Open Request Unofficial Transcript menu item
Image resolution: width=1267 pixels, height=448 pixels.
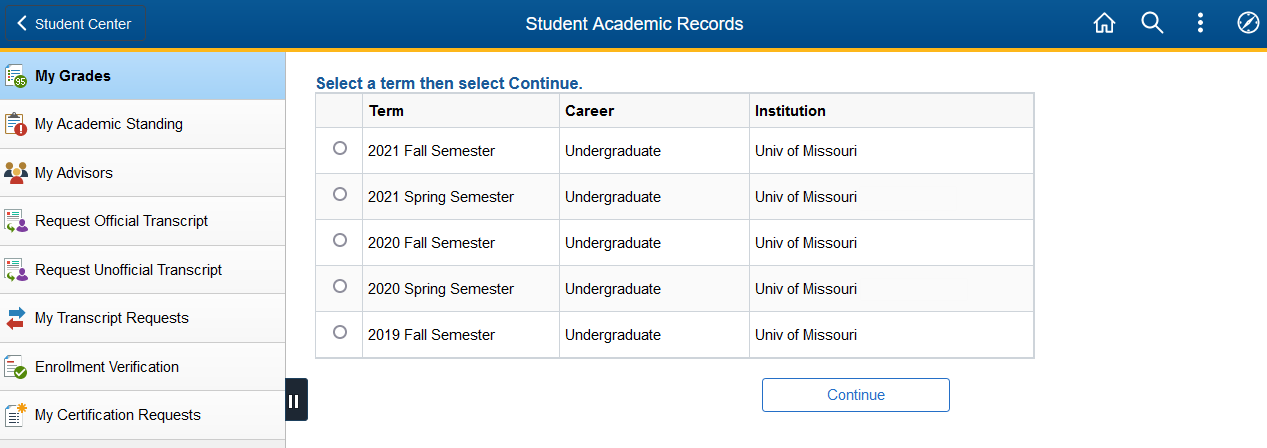coord(143,270)
